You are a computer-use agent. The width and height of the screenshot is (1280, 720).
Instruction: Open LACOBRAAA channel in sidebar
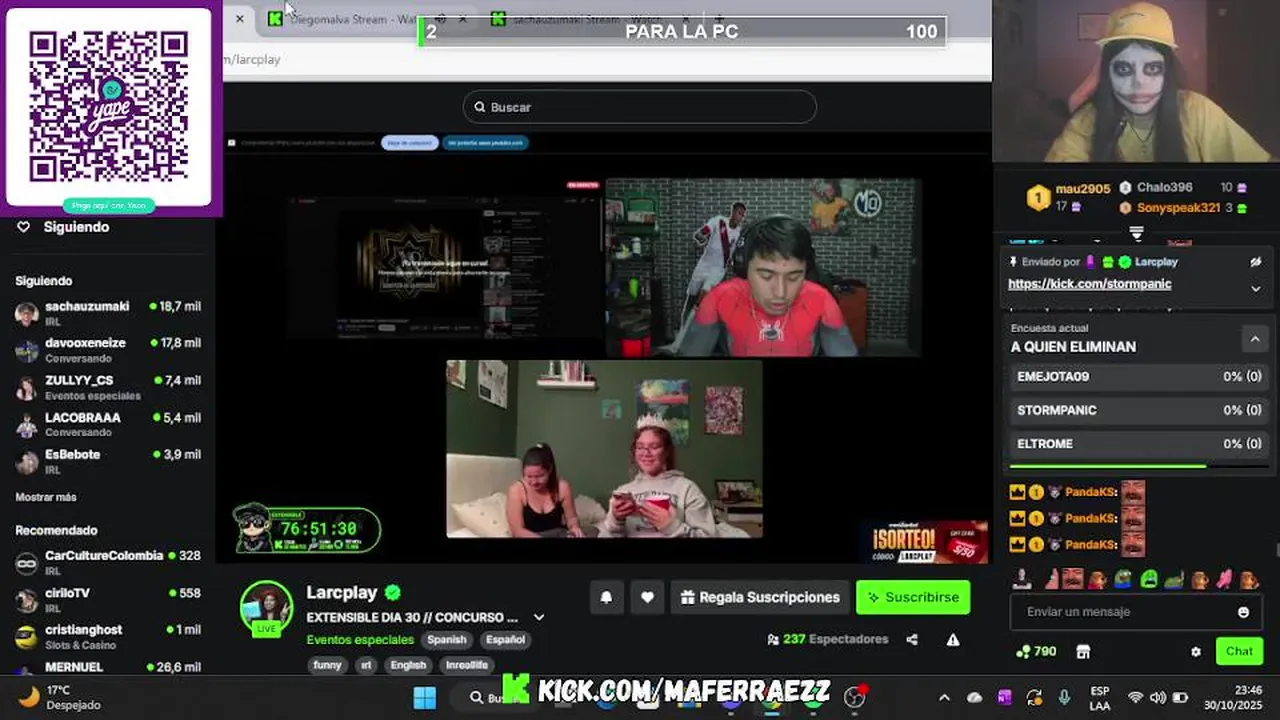click(x=108, y=424)
